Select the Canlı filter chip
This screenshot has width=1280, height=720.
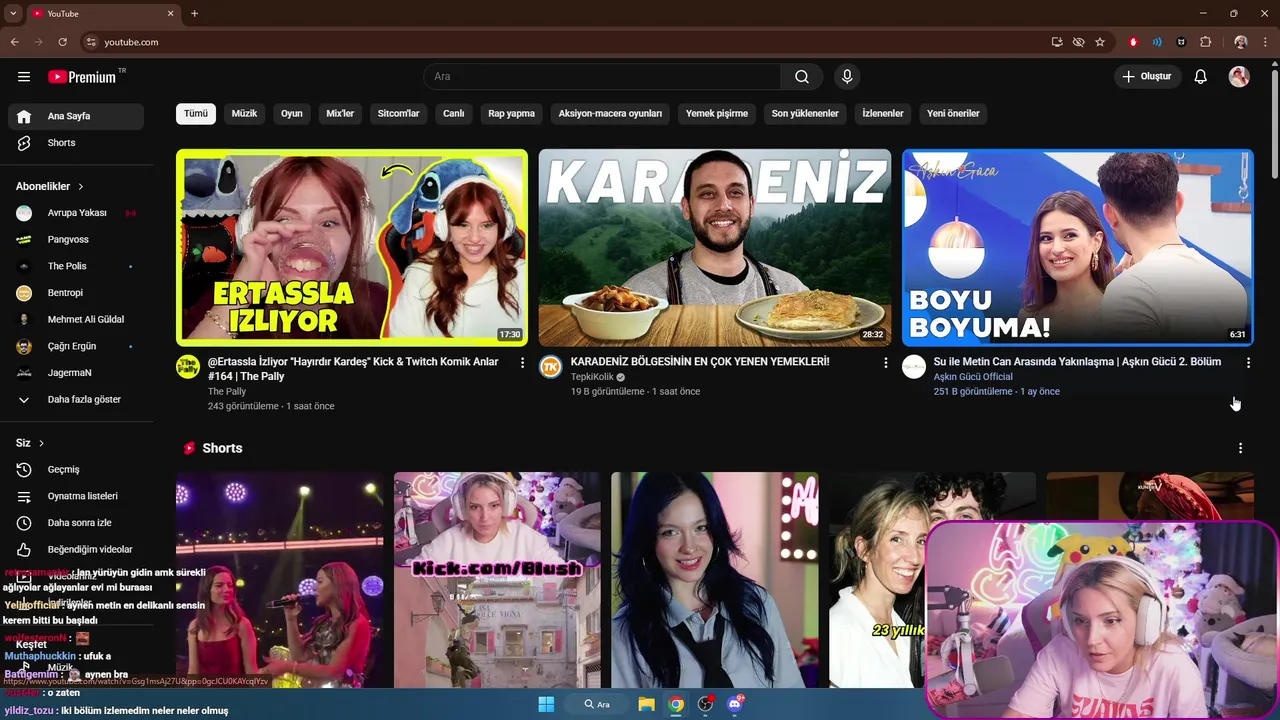(454, 114)
